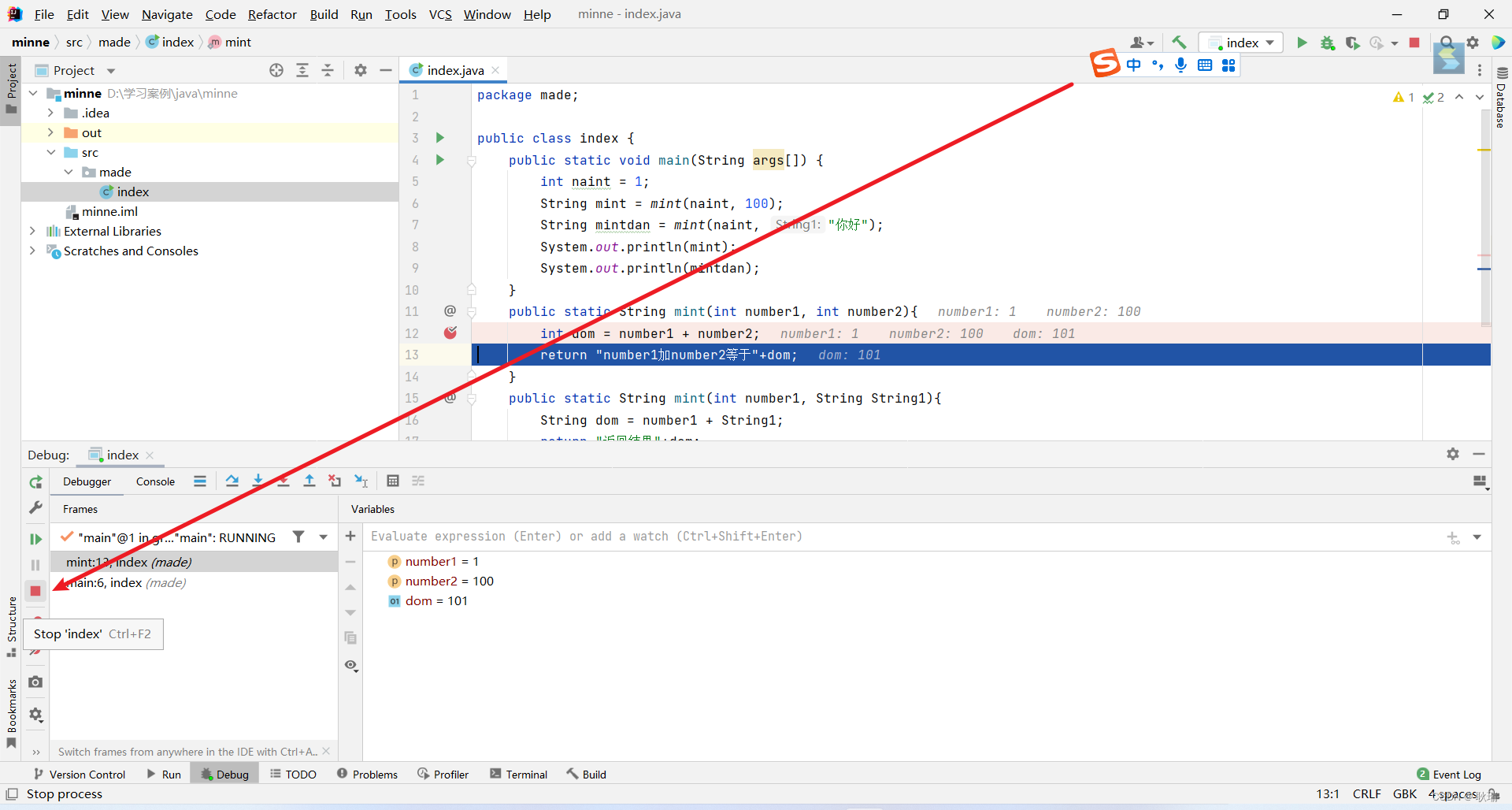Click run gutter arrow beside class index

point(440,138)
